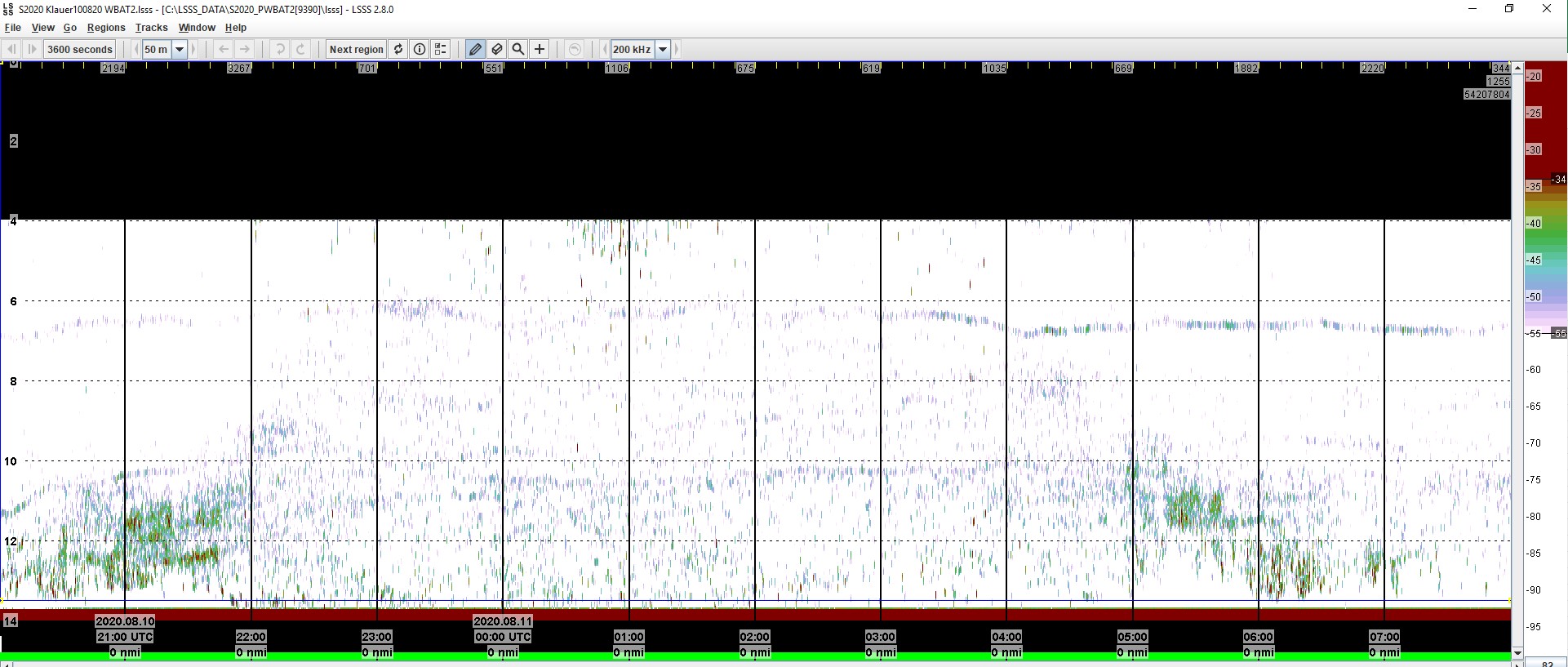Open the info circle icon

[420, 49]
